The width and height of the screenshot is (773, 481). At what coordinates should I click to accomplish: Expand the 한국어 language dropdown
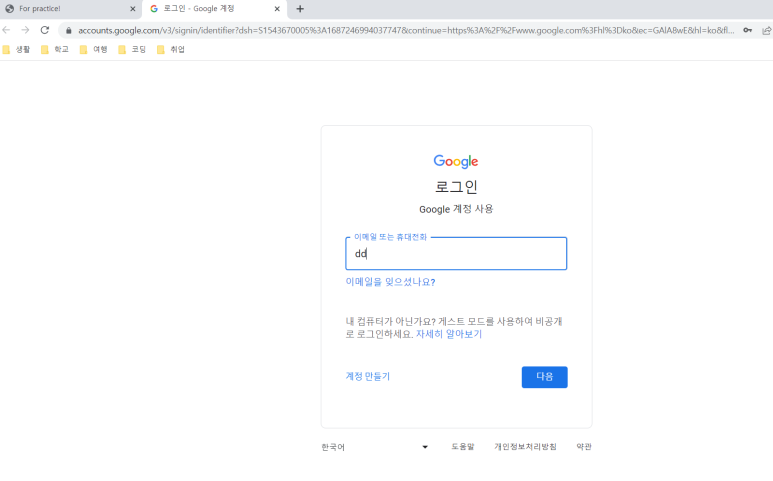(375, 447)
